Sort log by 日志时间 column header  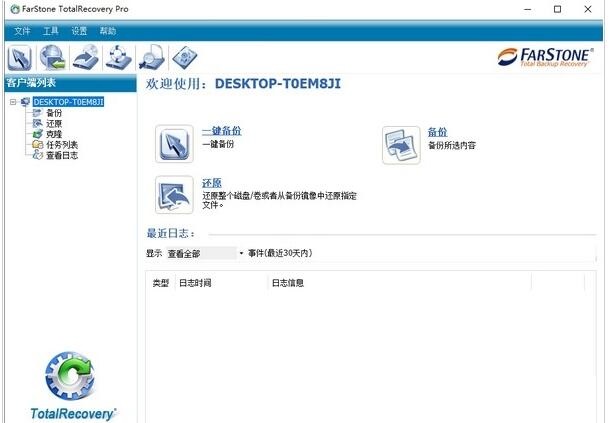point(195,283)
